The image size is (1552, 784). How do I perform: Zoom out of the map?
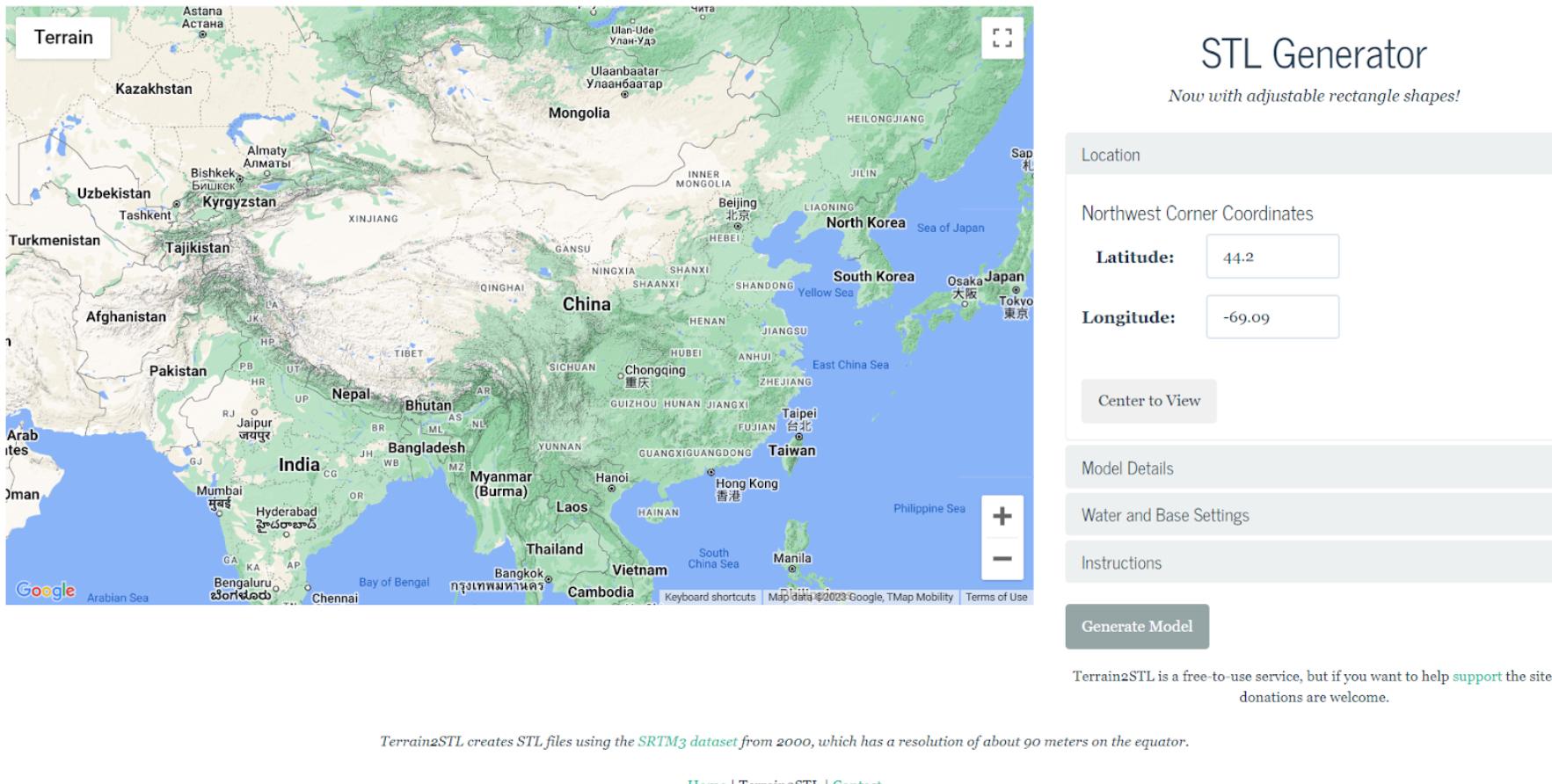tap(1002, 558)
